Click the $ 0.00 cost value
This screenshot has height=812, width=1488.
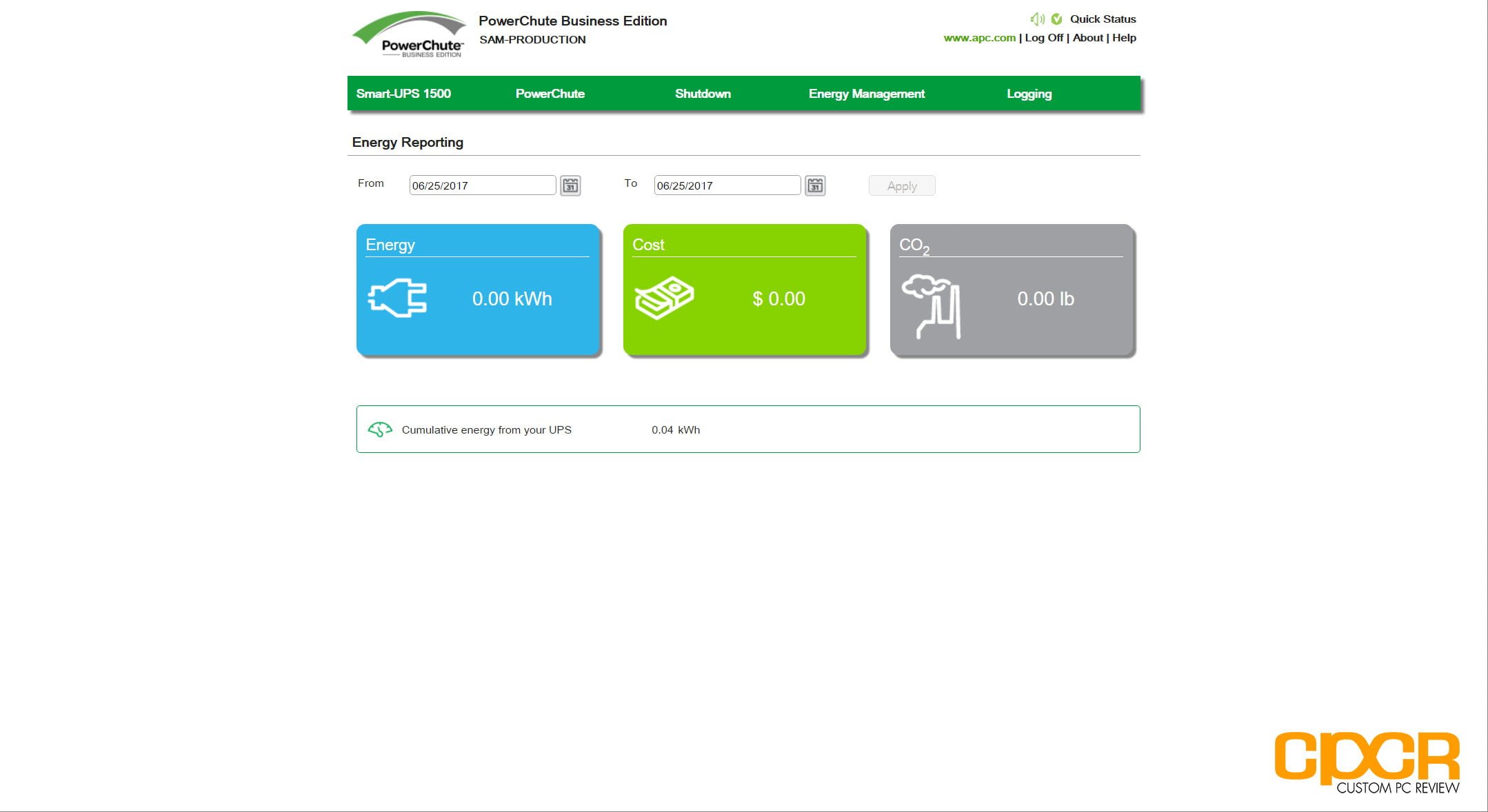[778, 298]
